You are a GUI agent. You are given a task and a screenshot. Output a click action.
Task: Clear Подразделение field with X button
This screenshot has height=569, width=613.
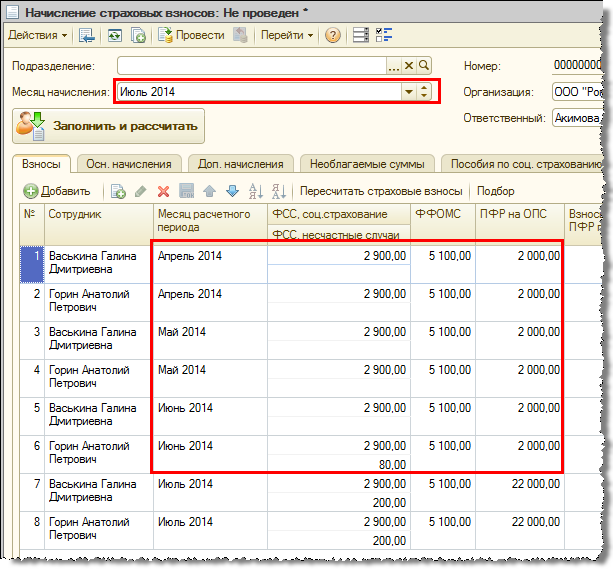(x=408, y=66)
